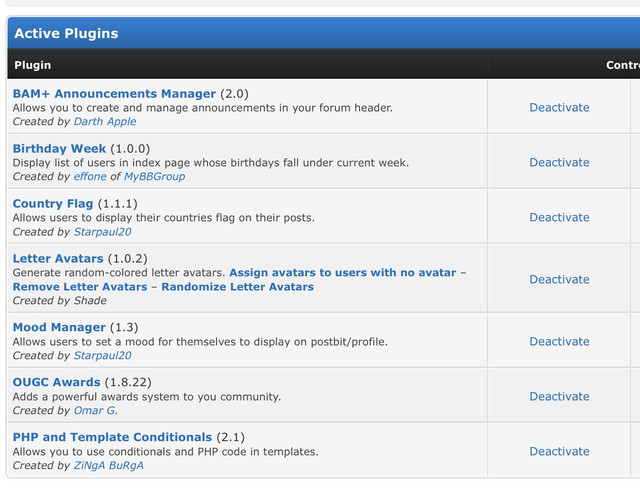The height and width of the screenshot is (490, 640).
Task: Open Starpaul20 link under Mood Manager
Action: [102, 356]
